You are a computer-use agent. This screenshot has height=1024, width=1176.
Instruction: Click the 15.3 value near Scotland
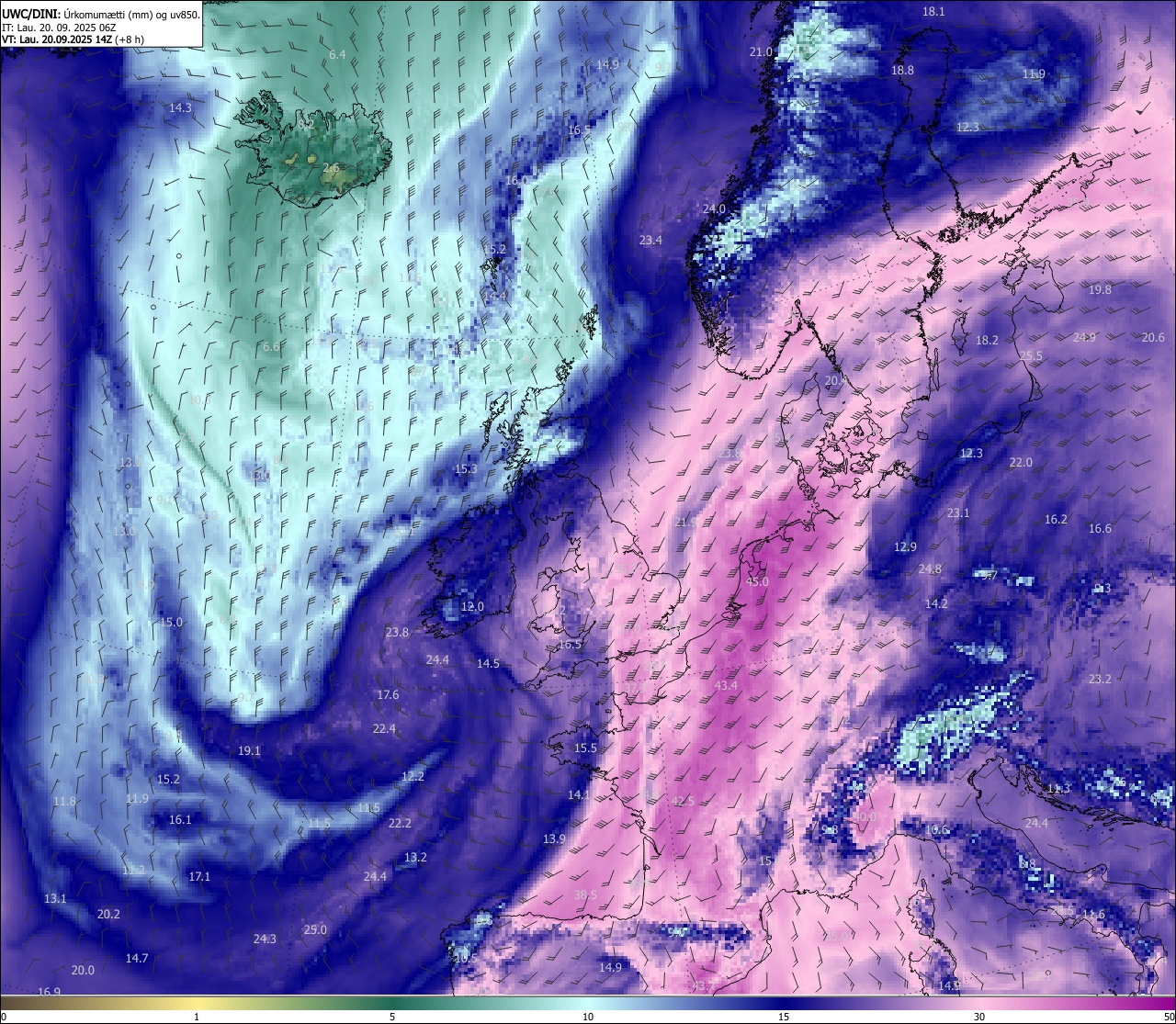click(x=466, y=468)
